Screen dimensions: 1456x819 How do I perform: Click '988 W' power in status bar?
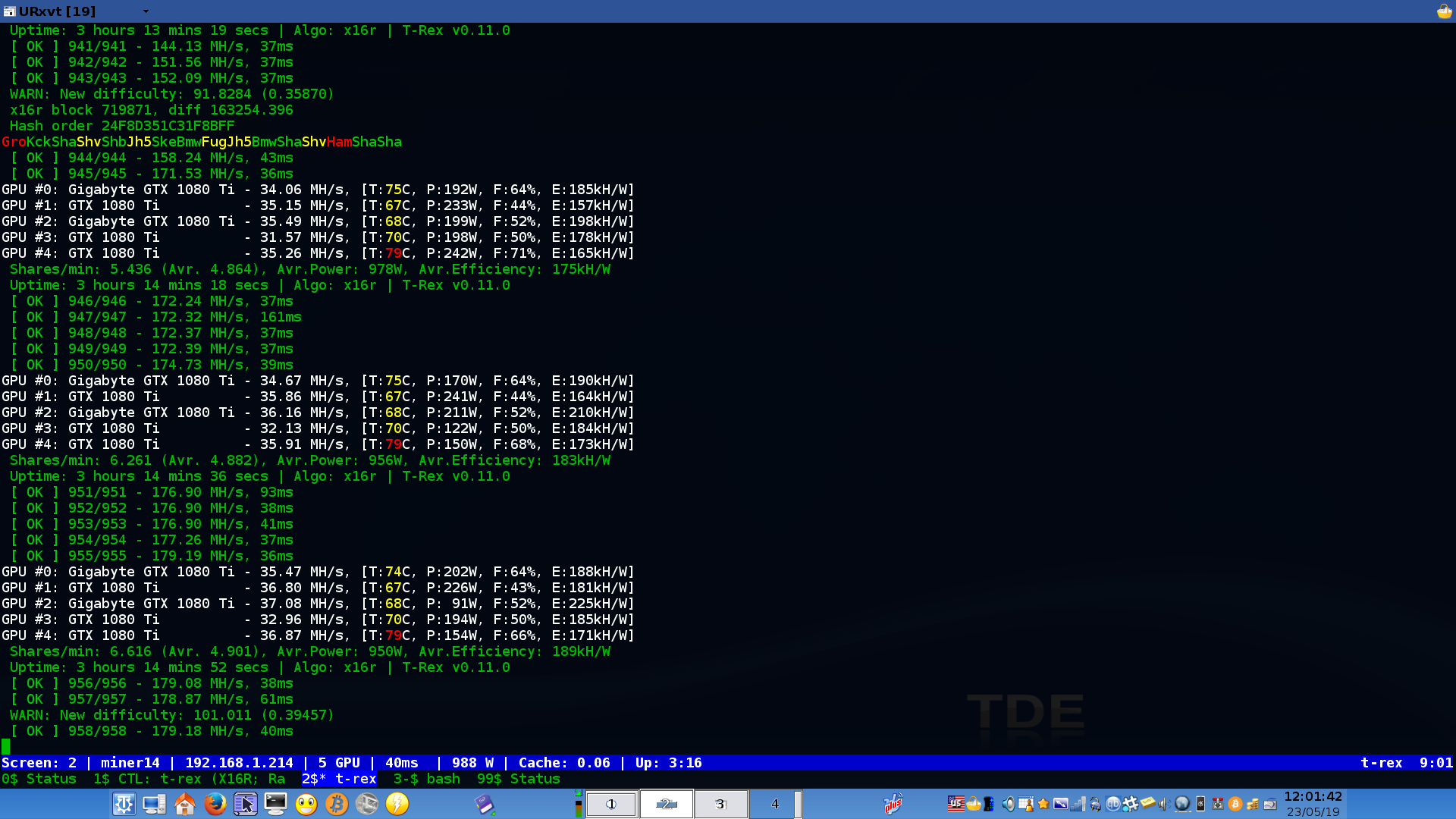(x=472, y=763)
